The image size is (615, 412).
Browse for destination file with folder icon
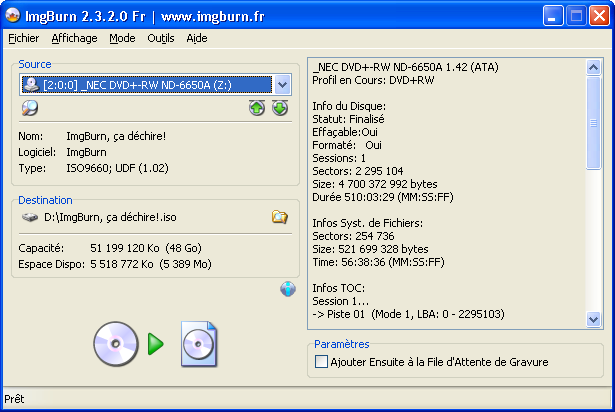280,217
